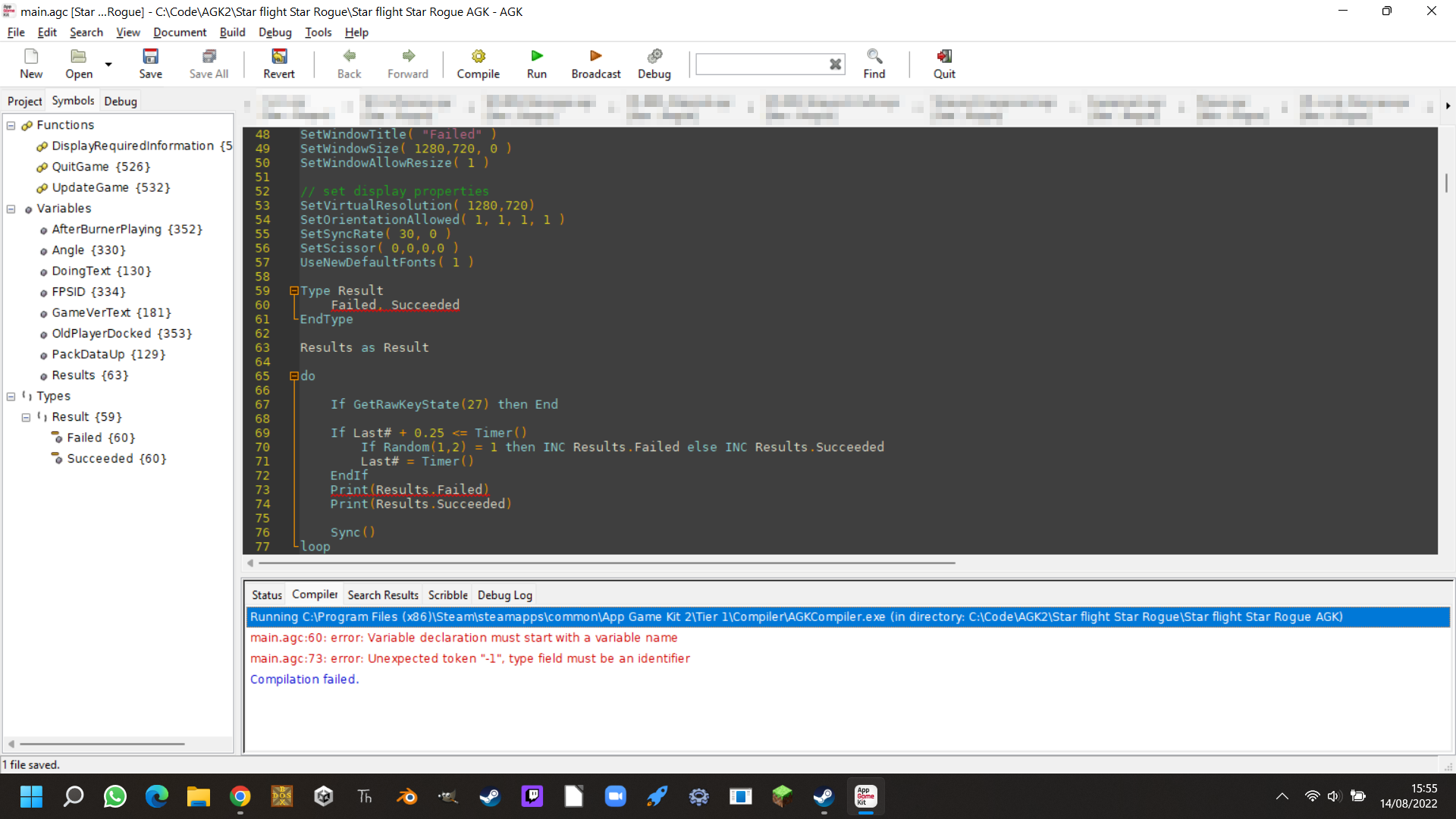
Task: Click the Save All toolbar icon
Action: 209,64
